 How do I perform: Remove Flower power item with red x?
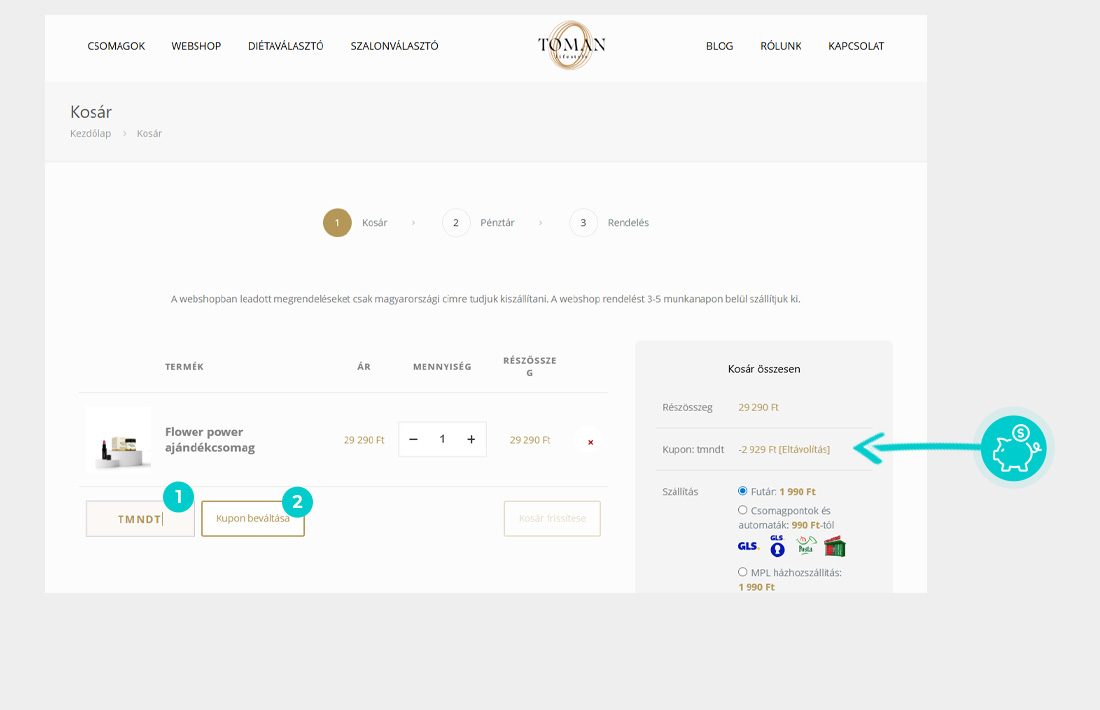coord(590,441)
